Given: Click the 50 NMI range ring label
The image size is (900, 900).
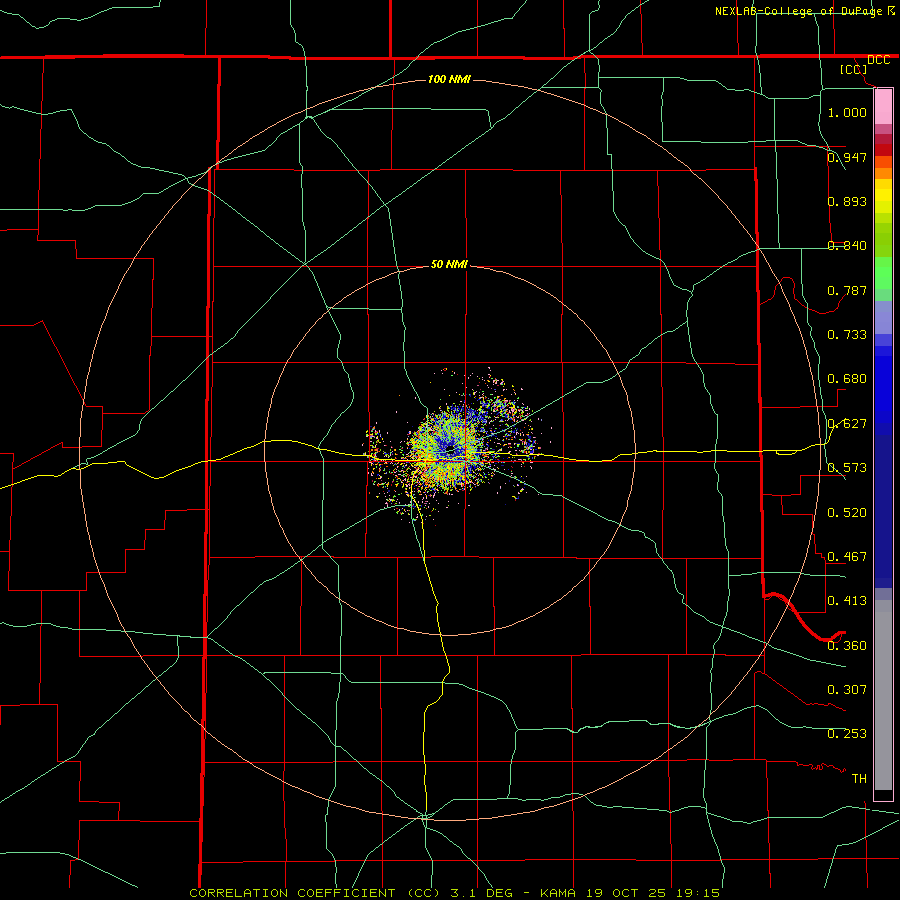Looking at the screenshot, I should (449, 264).
